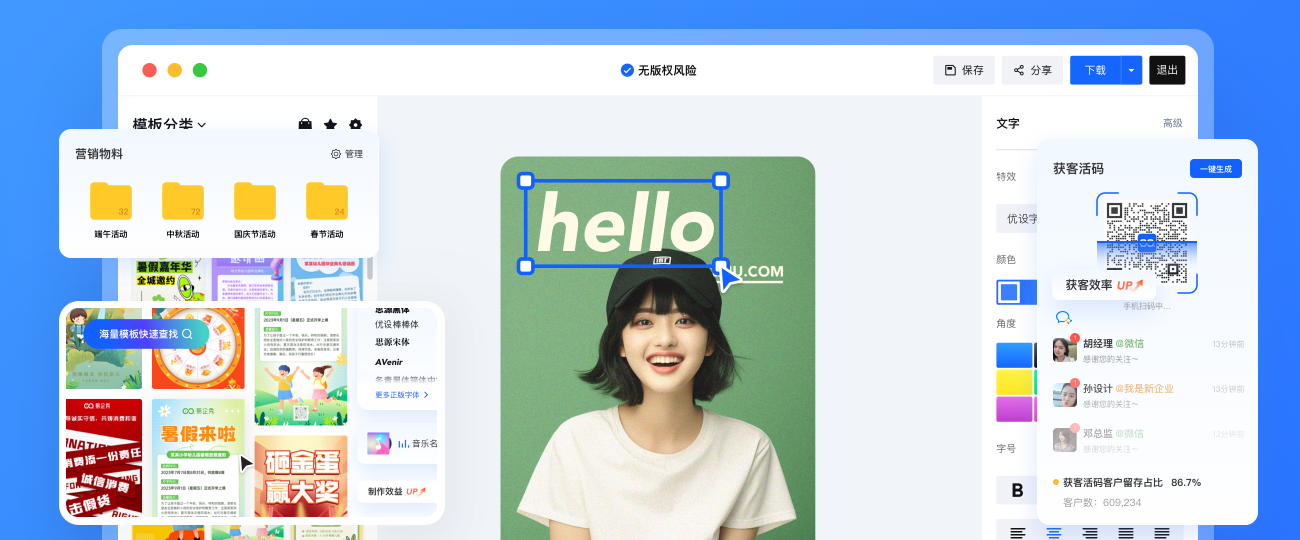Pick the blue gradient swatch under 角度
The image size is (1300, 540).
point(1014,355)
